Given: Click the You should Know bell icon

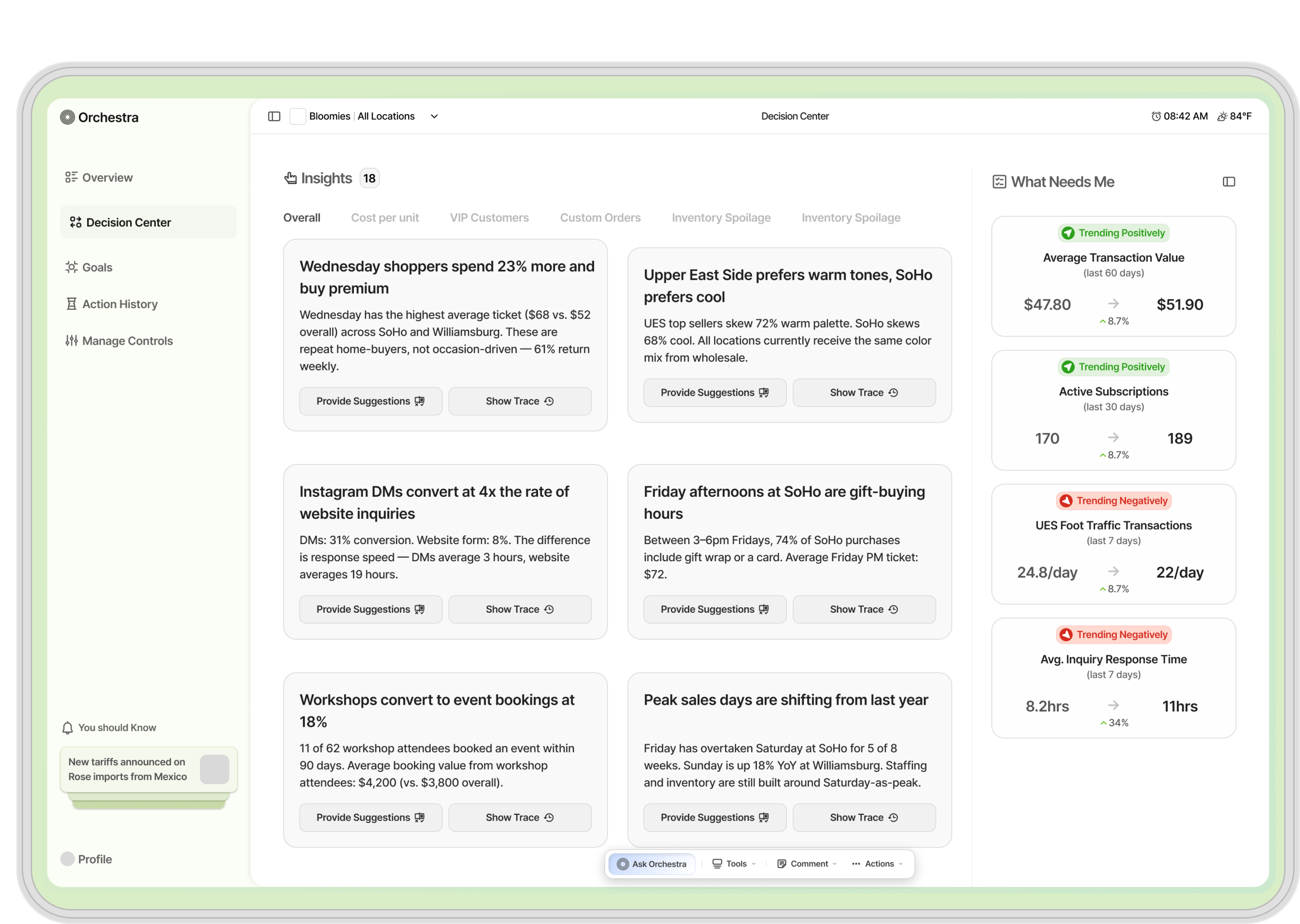Looking at the screenshot, I should (x=68, y=727).
